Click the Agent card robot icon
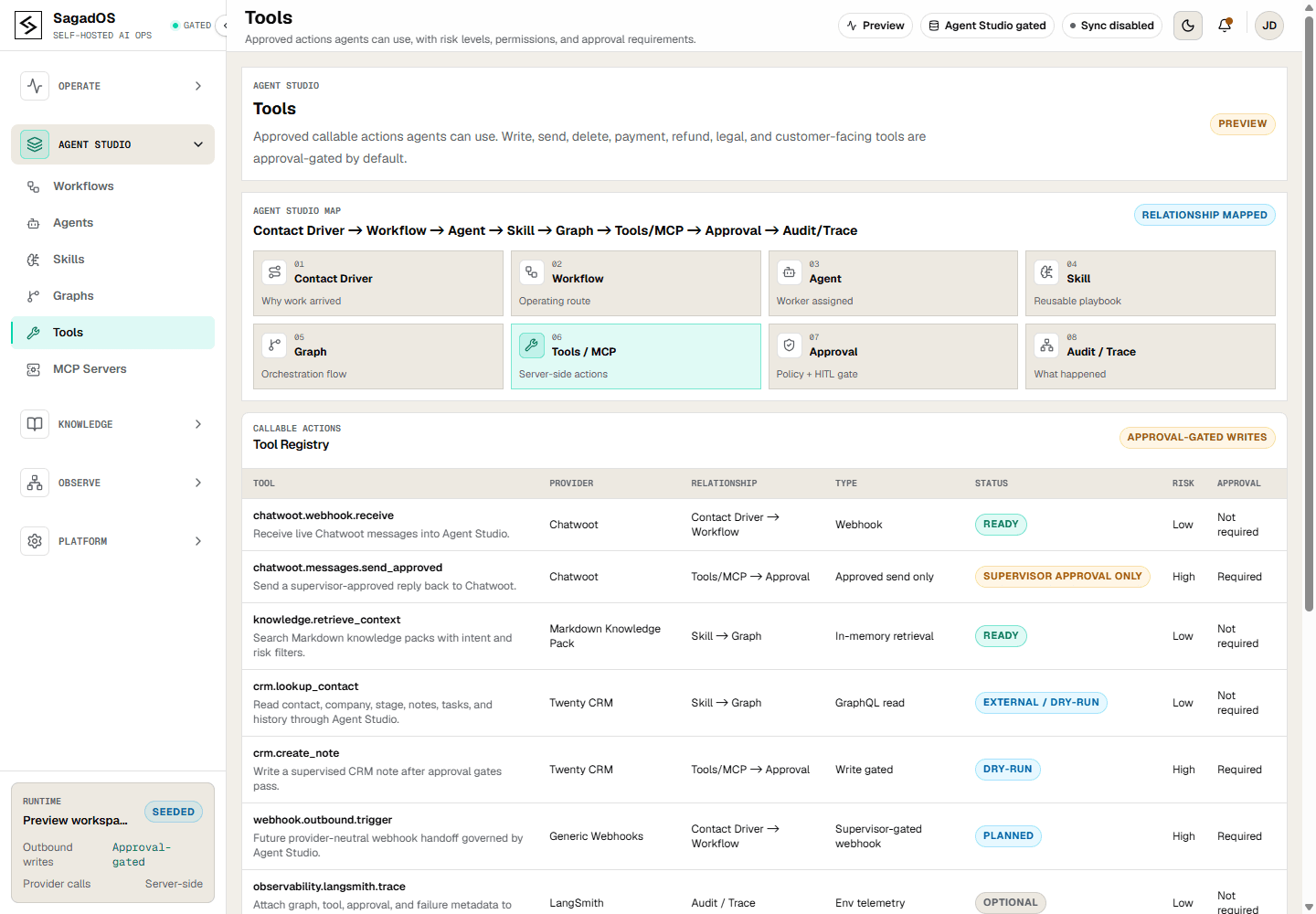 point(790,272)
